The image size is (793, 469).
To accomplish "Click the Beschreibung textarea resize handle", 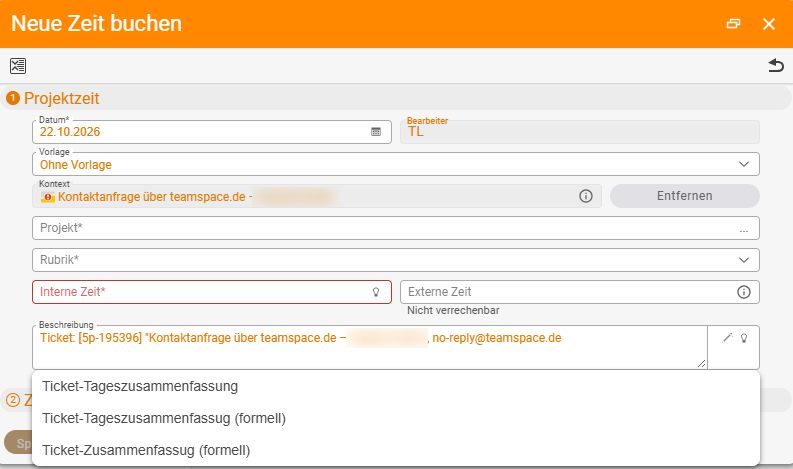I will coord(701,363).
